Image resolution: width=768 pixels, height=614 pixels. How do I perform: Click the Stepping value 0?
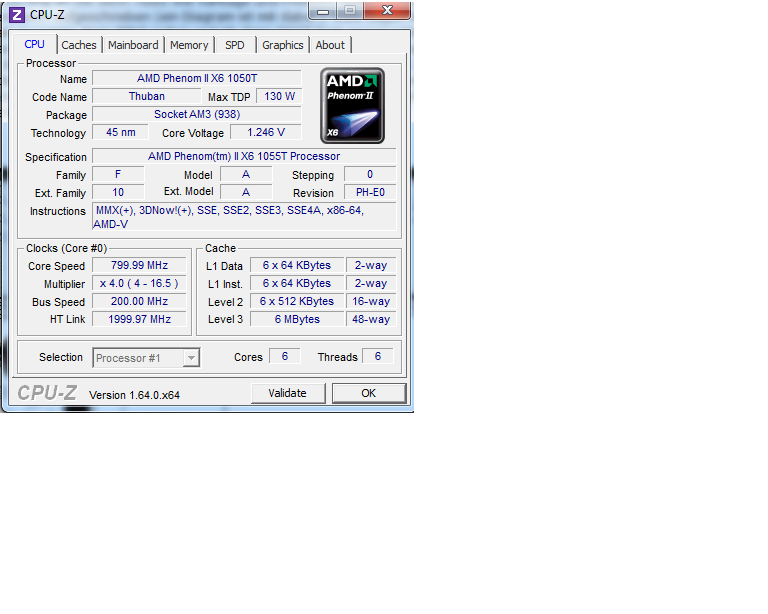coord(370,174)
